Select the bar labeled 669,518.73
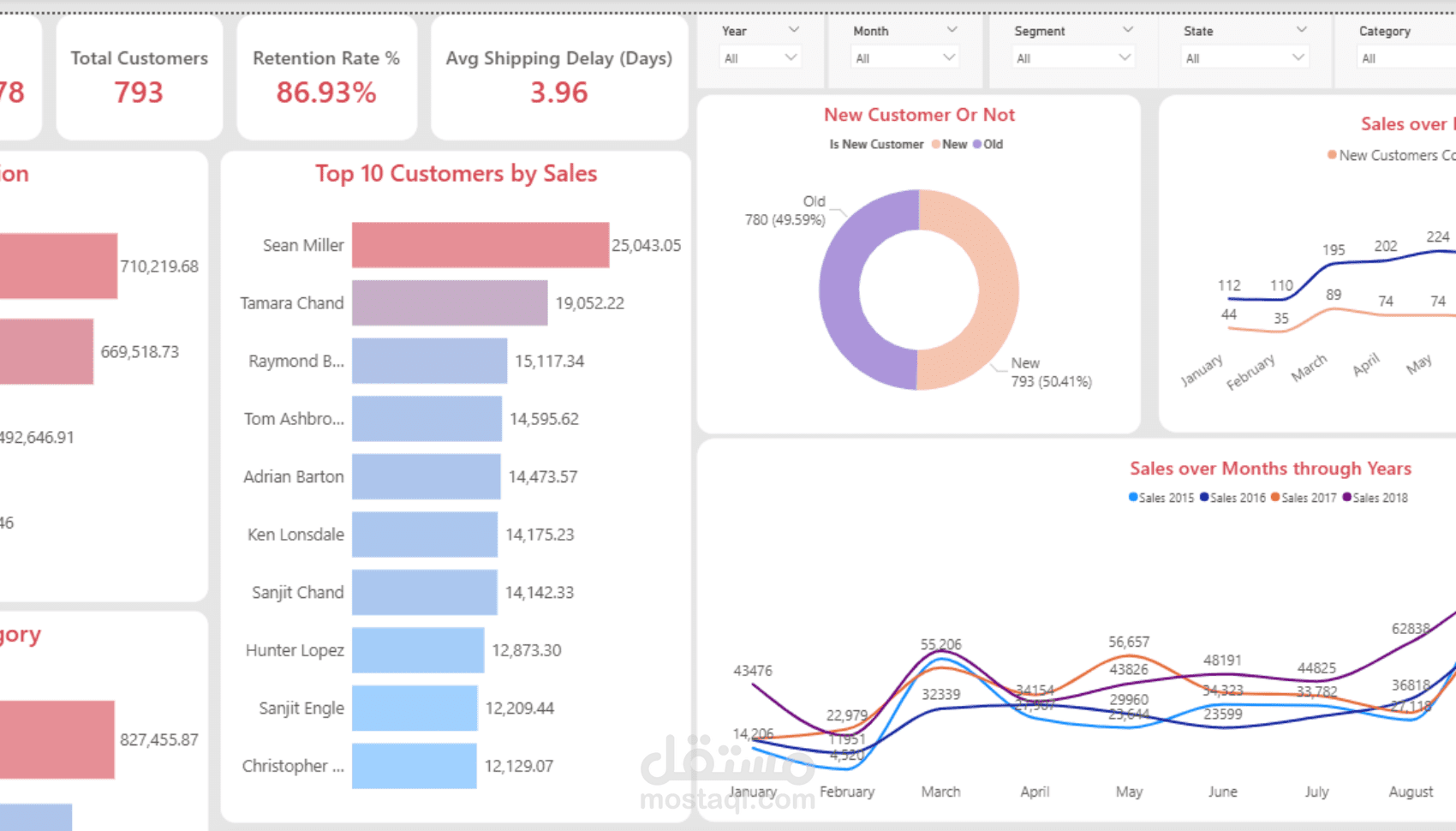The height and width of the screenshot is (831, 1456). pos(46,351)
